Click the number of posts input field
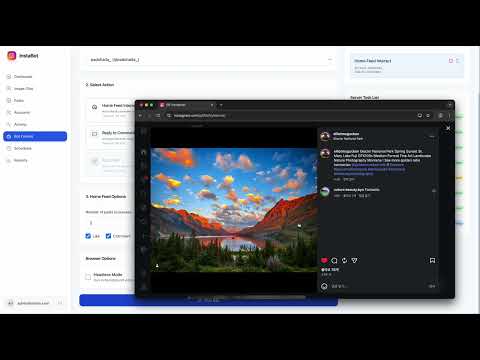The height and width of the screenshot is (360, 480). coord(111,223)
